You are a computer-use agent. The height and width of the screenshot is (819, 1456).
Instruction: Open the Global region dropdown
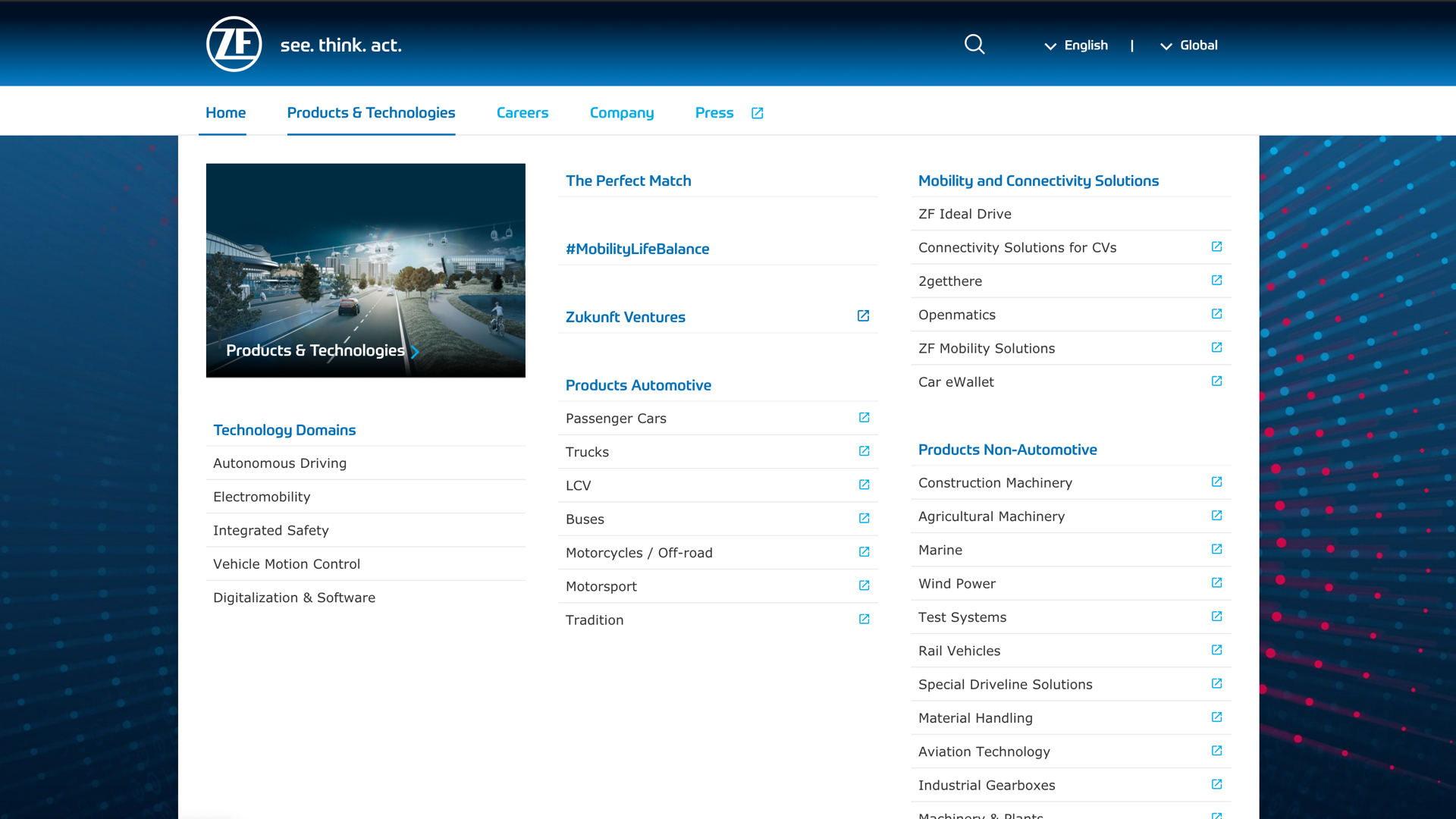[x=1188, y=45]
